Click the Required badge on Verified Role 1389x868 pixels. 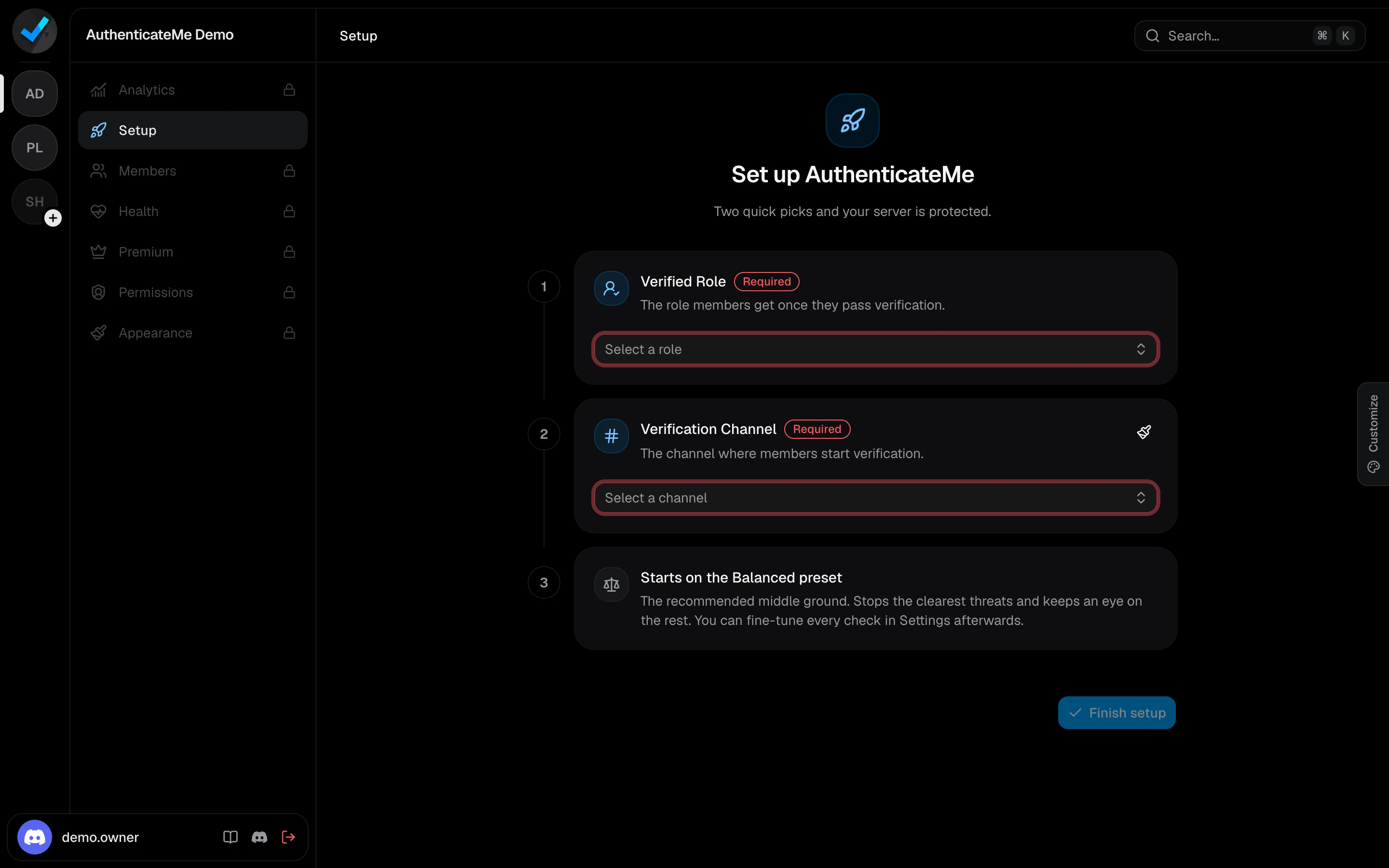coord(766,281)
